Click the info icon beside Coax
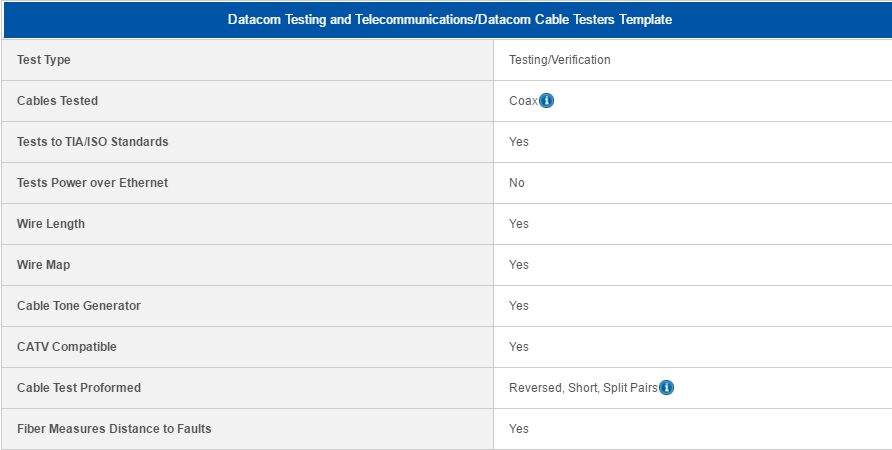Image resolution: width=892 pixels, height=450 pixels. tap(546, 101)
